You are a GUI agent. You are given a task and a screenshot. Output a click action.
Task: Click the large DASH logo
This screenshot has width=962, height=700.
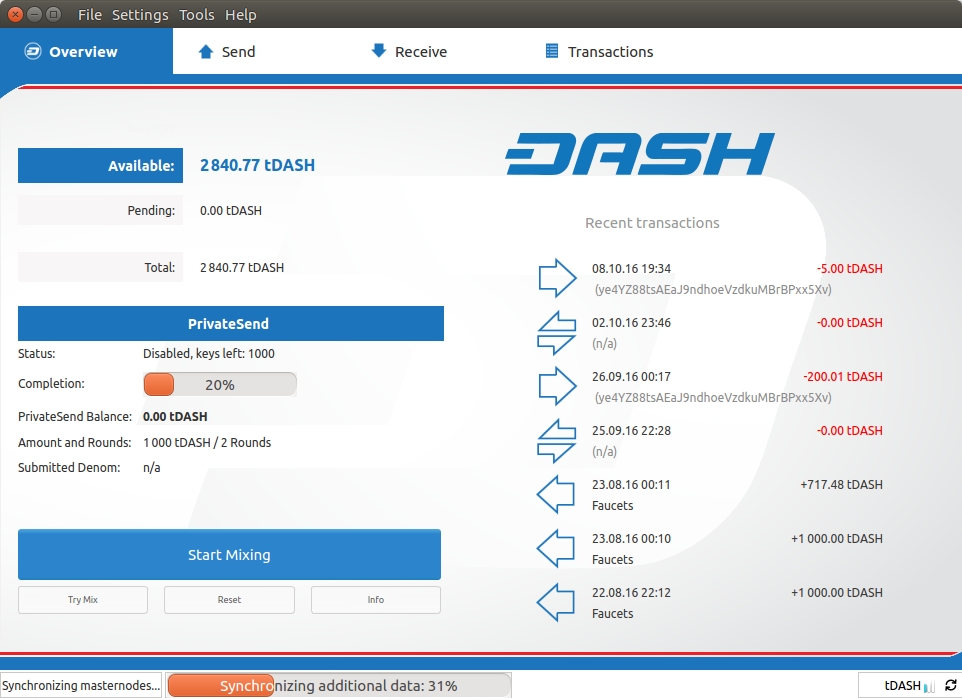(640, 154)
